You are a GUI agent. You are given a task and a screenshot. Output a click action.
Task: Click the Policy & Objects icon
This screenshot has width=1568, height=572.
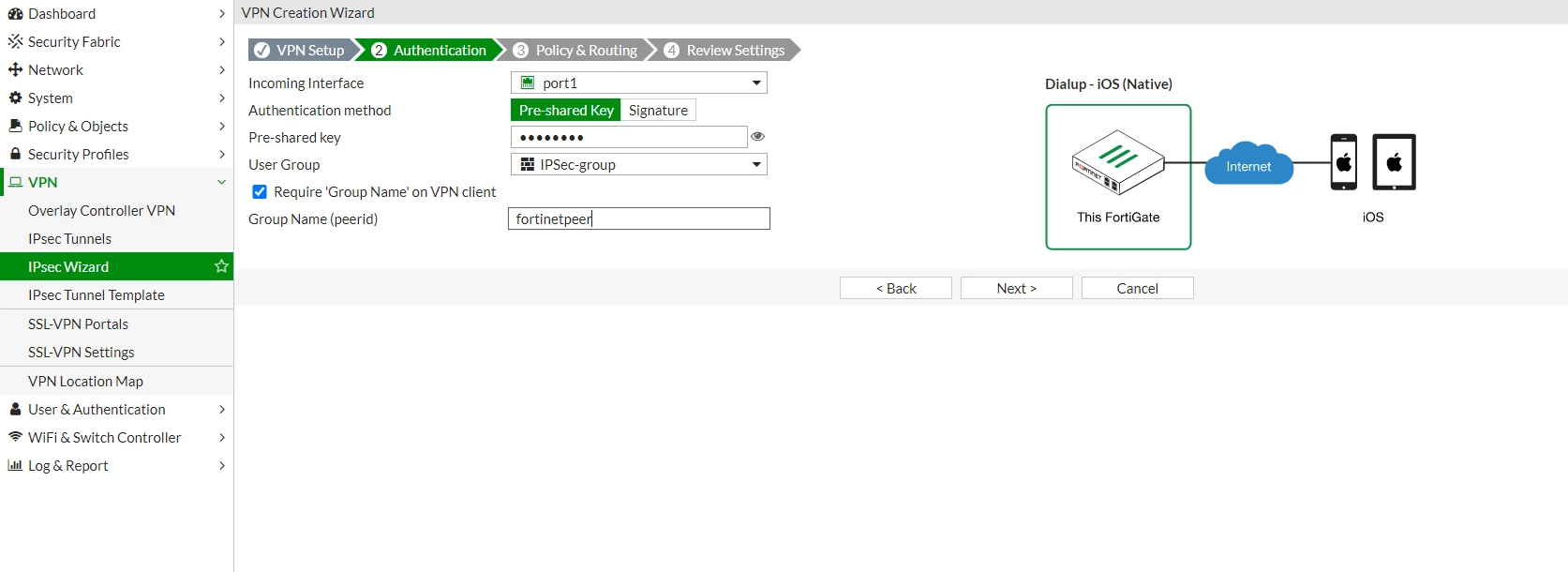15,126
